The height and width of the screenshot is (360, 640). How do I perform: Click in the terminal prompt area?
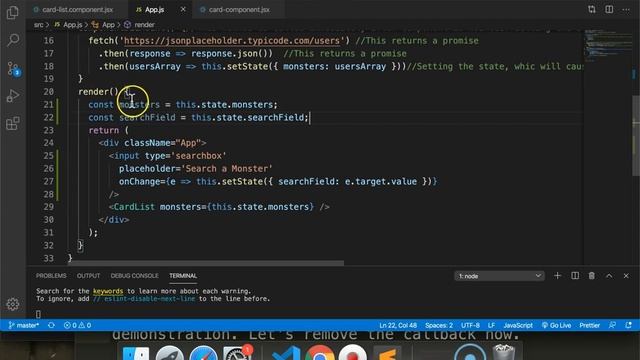pos(38,314)
